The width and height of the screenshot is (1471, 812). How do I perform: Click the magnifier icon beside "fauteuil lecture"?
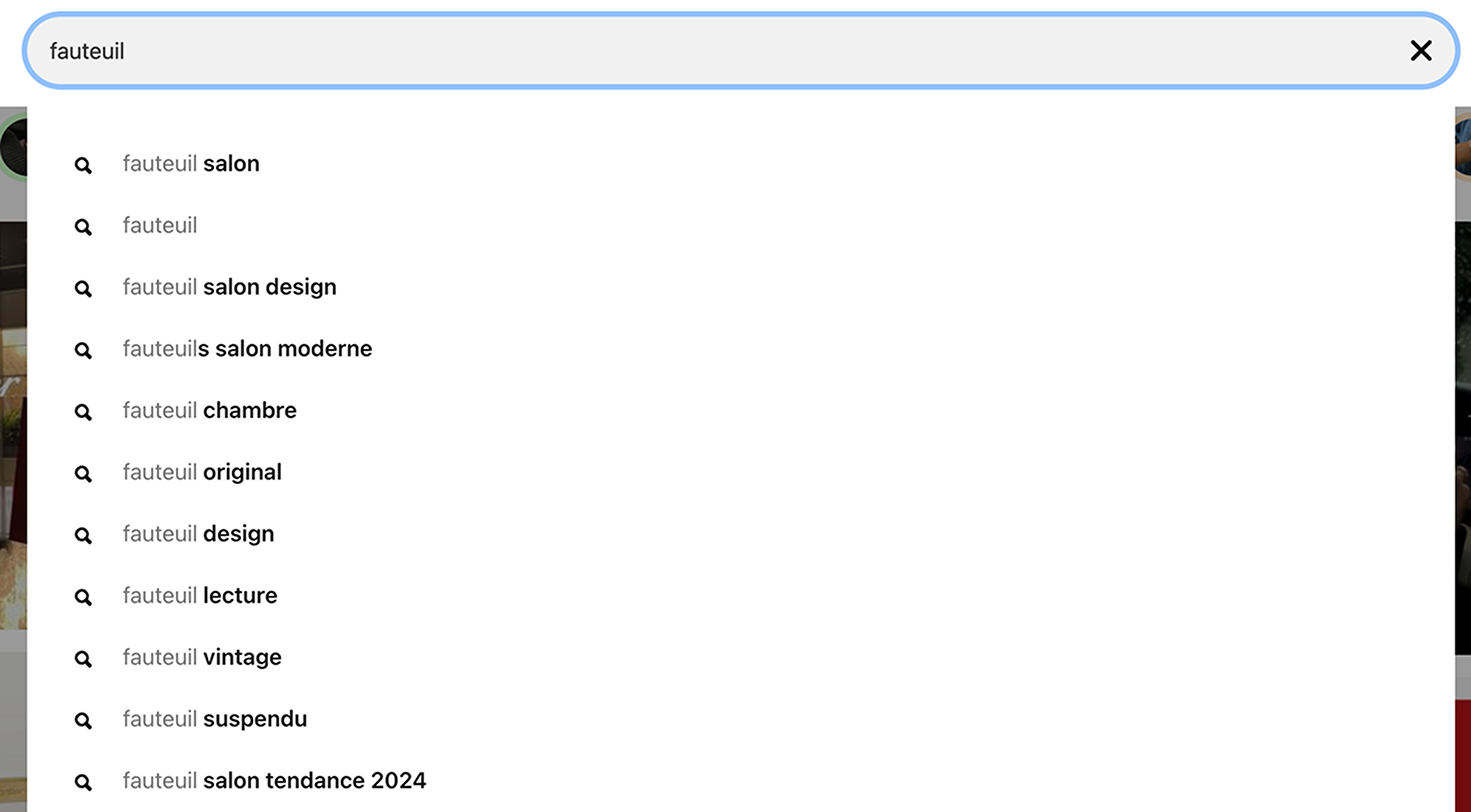point(83,597)
